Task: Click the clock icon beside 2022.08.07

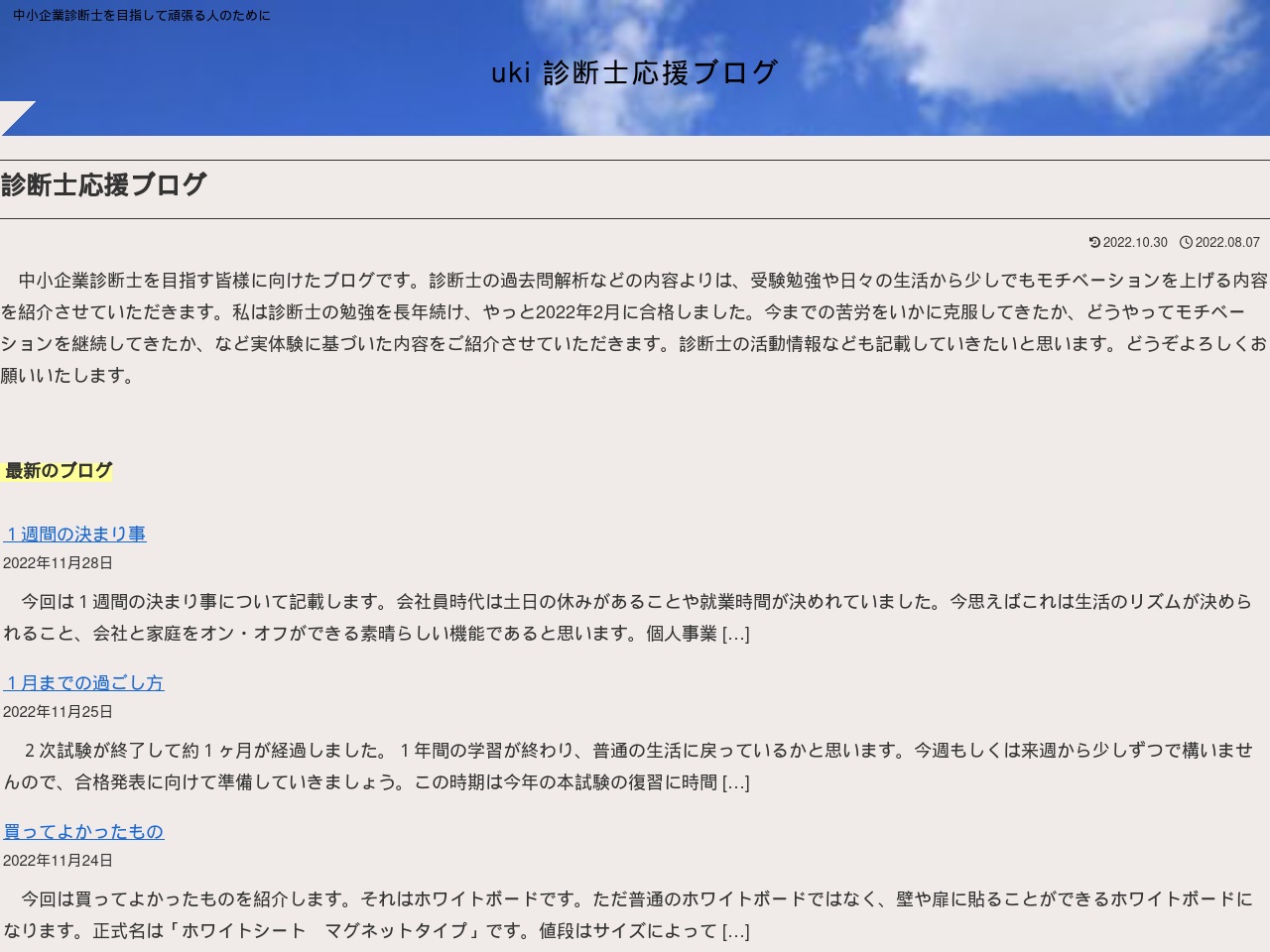Action: pos(1186,242)
